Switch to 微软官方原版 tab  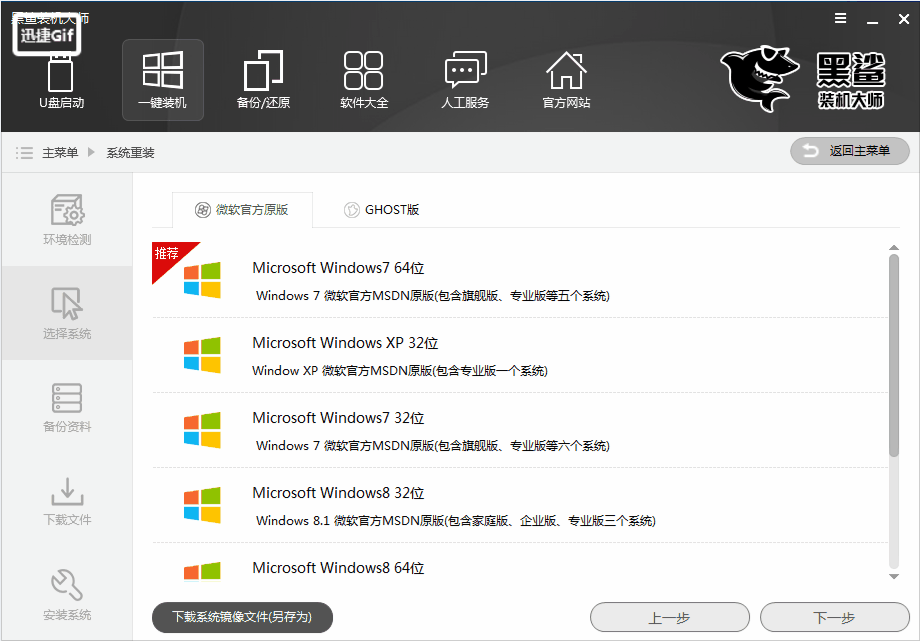pos(242,210)
